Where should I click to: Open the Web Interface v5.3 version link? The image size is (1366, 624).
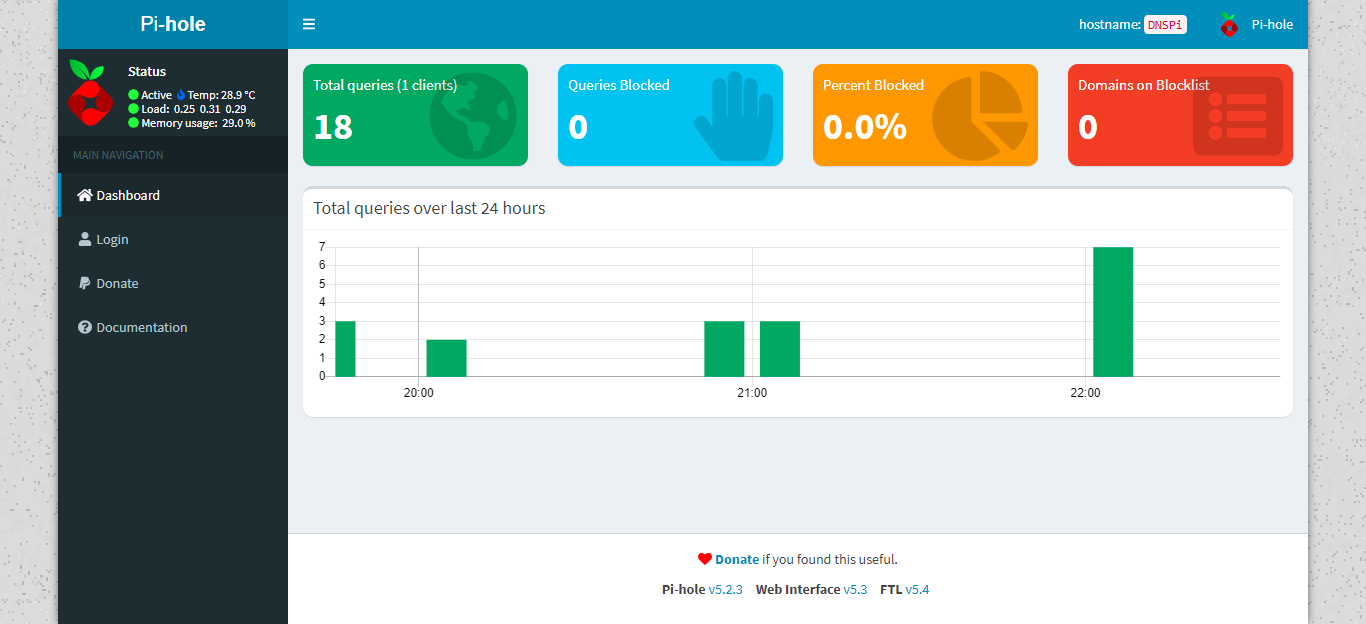pos(855,589)
